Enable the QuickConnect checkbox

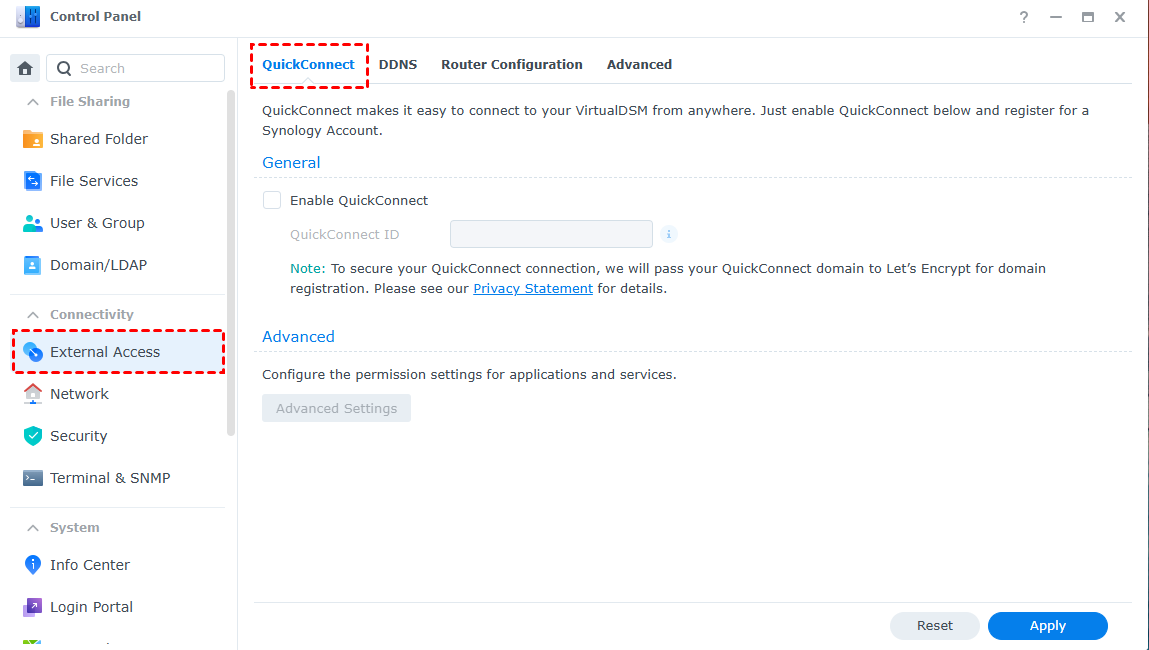tap(272, 200)
